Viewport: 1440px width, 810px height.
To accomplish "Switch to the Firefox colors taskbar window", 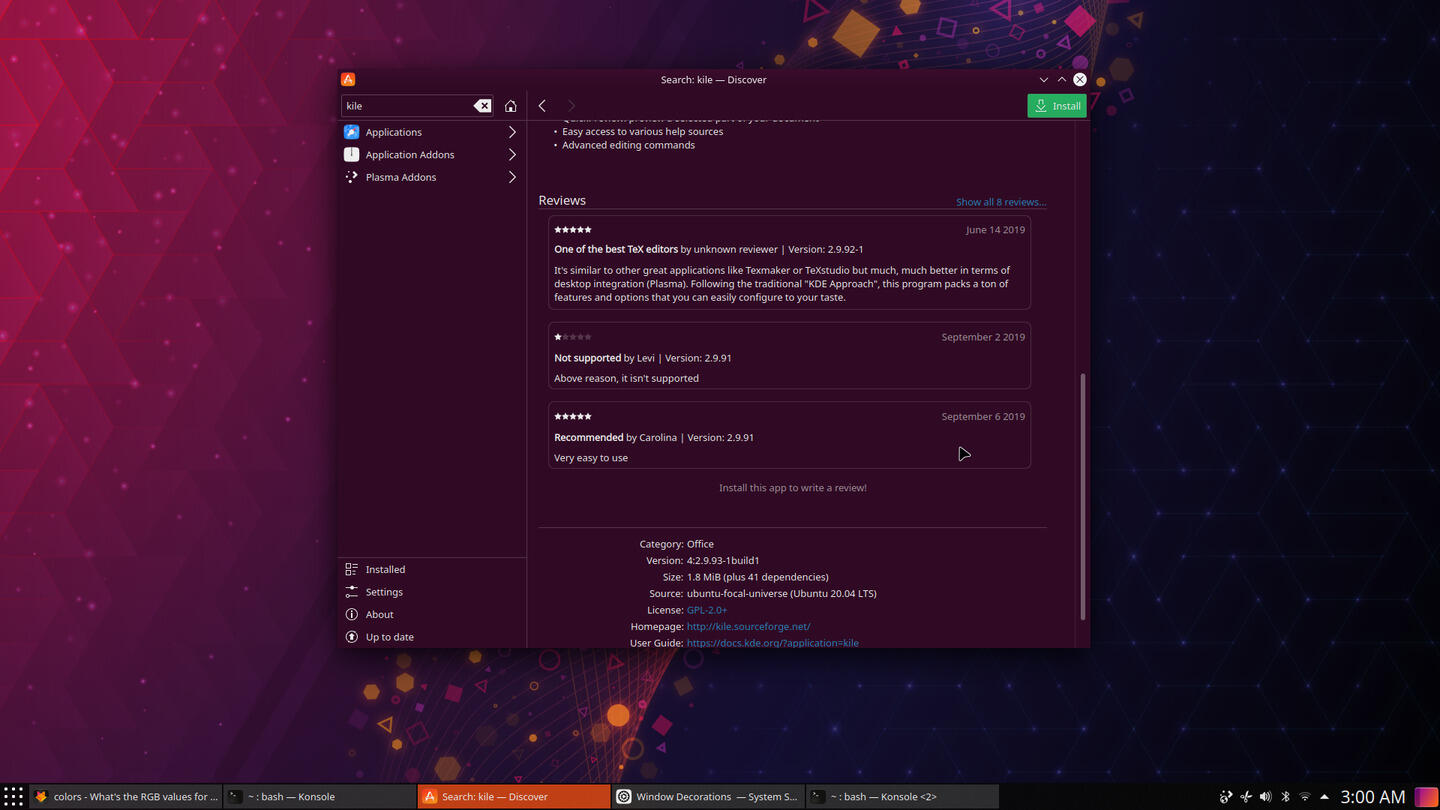I will click(126, 797).
